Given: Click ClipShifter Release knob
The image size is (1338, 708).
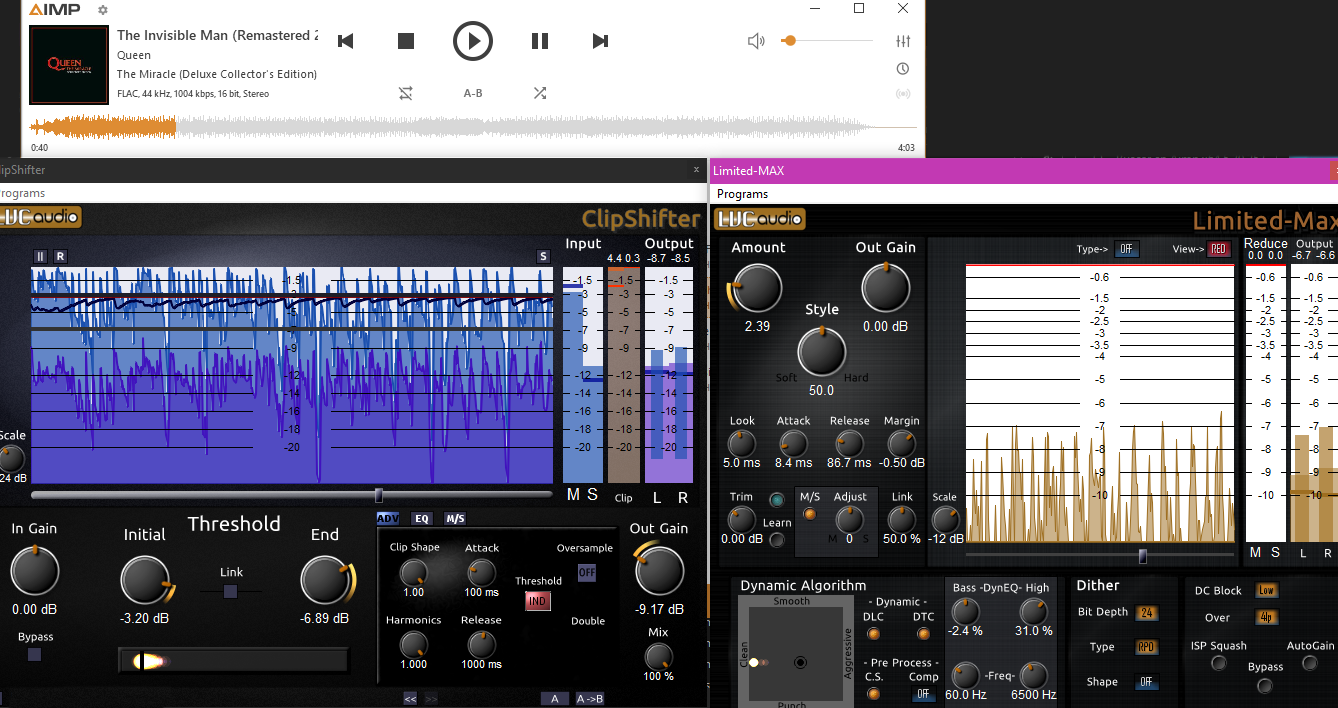Looking at the screenshot, I should [481, 645].
